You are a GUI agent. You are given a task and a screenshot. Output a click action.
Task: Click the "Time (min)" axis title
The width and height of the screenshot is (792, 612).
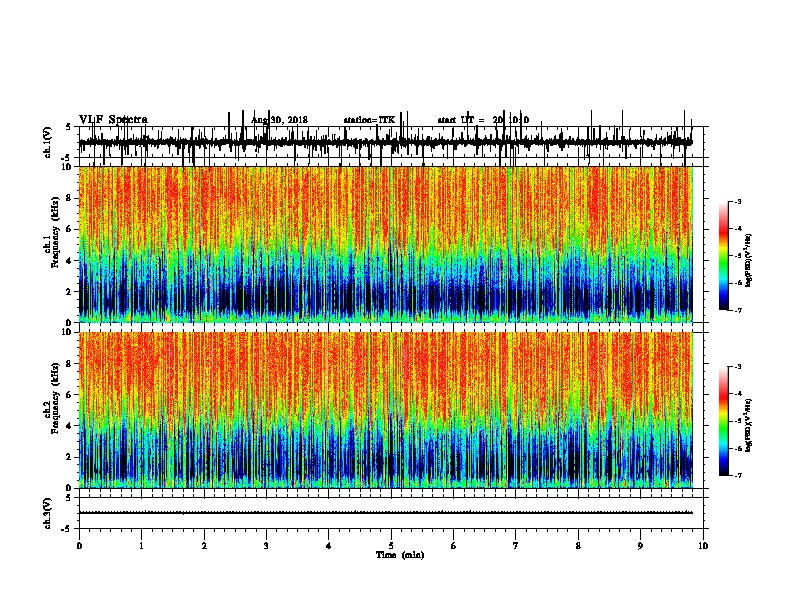click(x=400, y=555)
